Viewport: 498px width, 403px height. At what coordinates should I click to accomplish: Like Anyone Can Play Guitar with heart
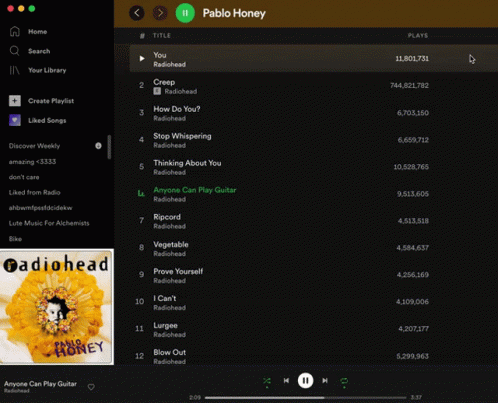91,387
